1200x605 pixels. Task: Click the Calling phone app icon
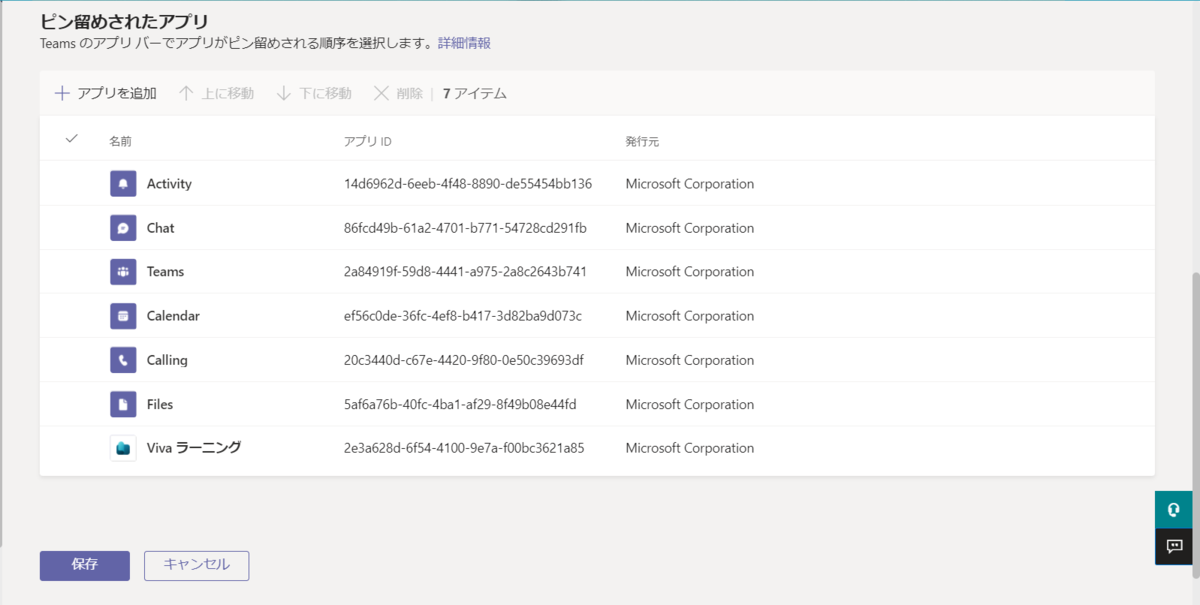[x=123, y=360]
